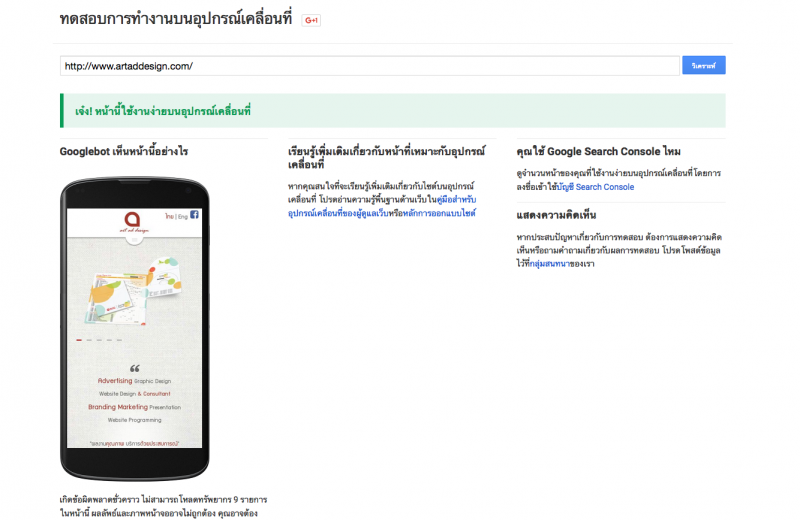
Task: Click the product brochure image in preview
Action: click(x=134, y=291)
